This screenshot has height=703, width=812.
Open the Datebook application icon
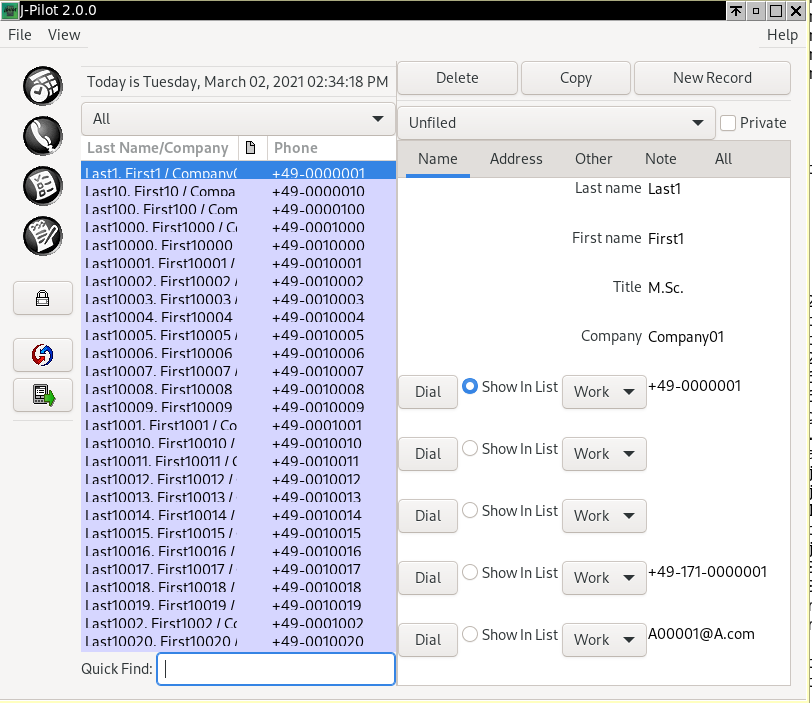tap(42, 85)
